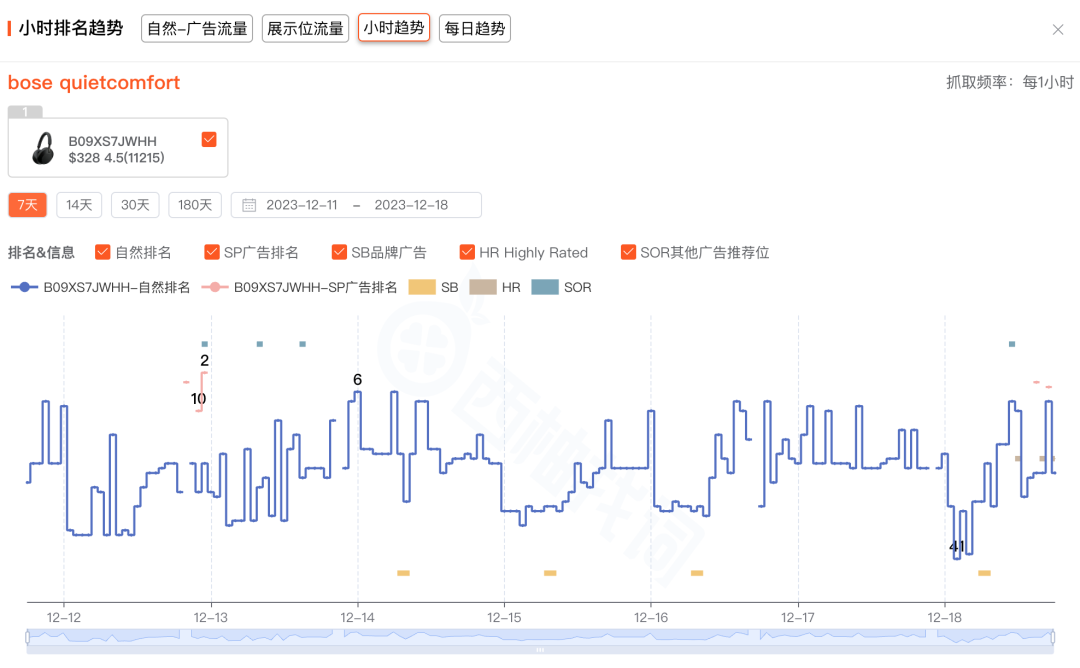Click the 抓取频率: 每1小时 label

pos(1010,83)
